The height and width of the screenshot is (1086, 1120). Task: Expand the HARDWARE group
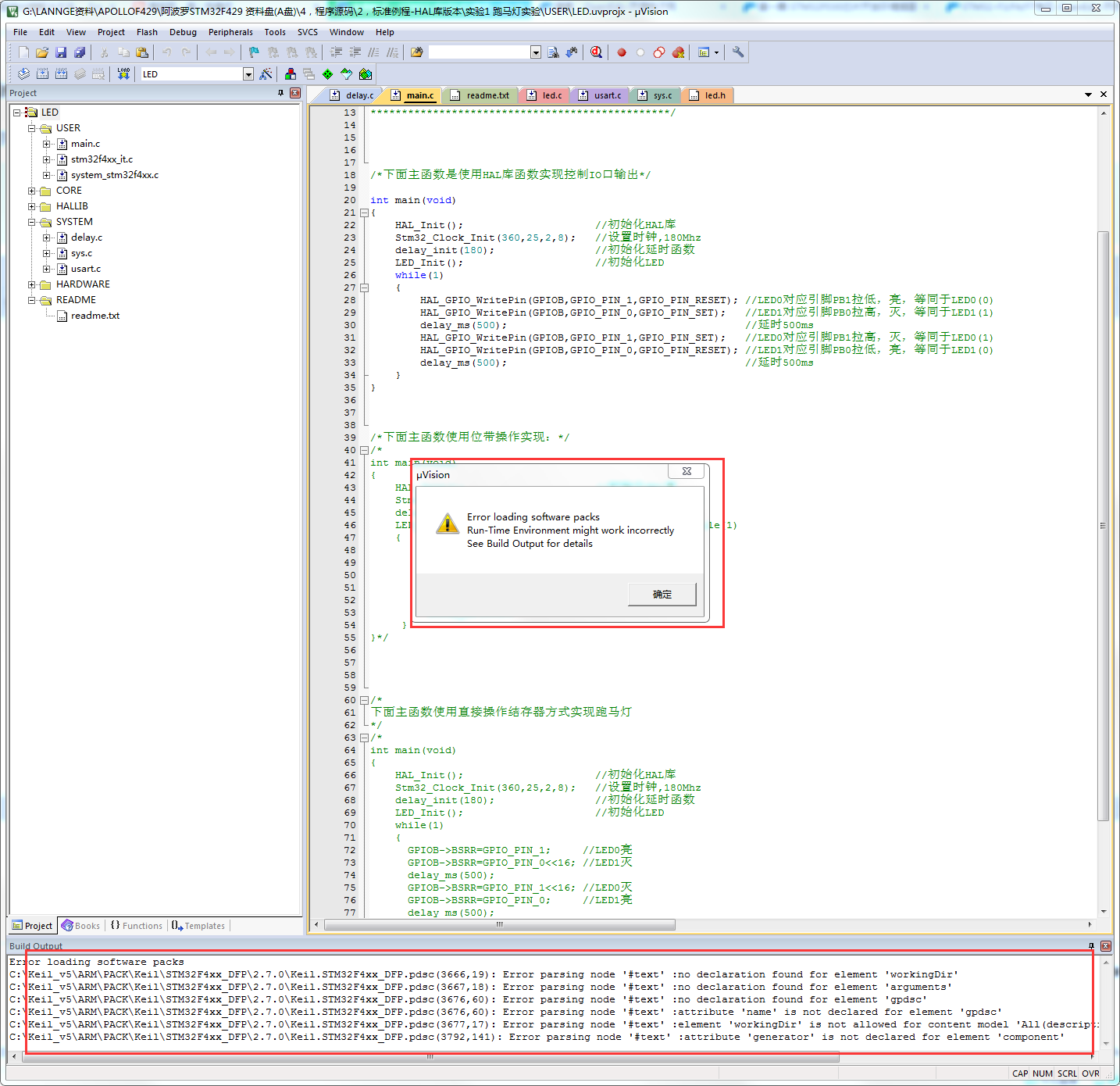pos(32,284)
